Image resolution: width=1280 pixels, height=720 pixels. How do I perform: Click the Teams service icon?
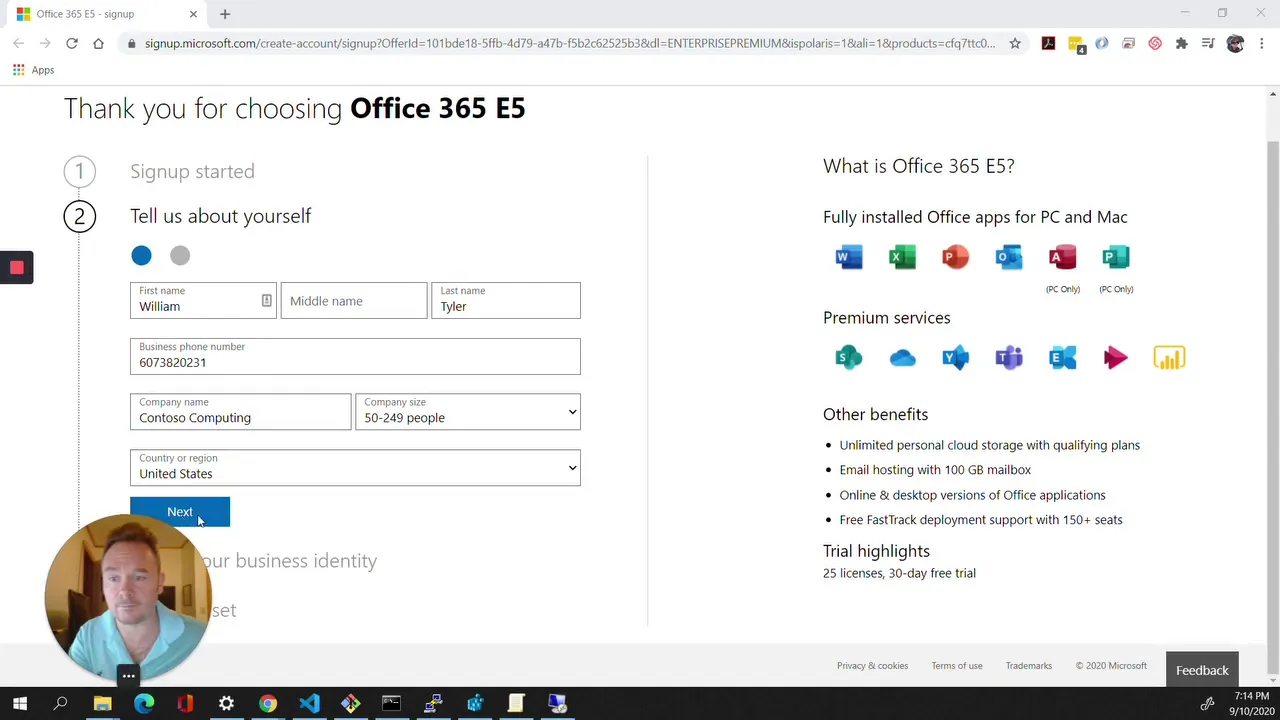[1009, 357]
